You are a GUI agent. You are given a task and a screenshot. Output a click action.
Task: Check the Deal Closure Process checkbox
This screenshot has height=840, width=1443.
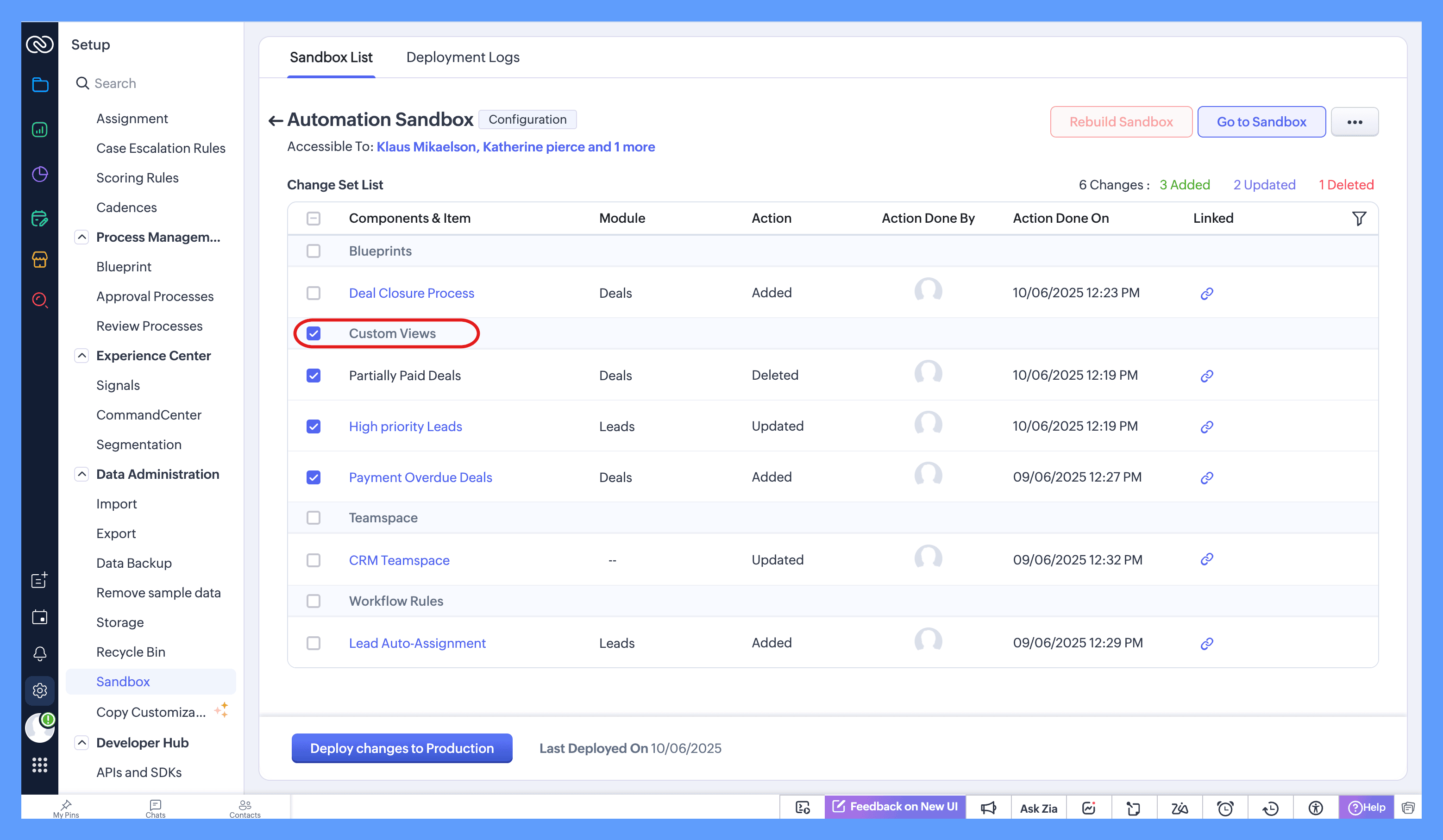pyautogui.click(x=313, y=293)
